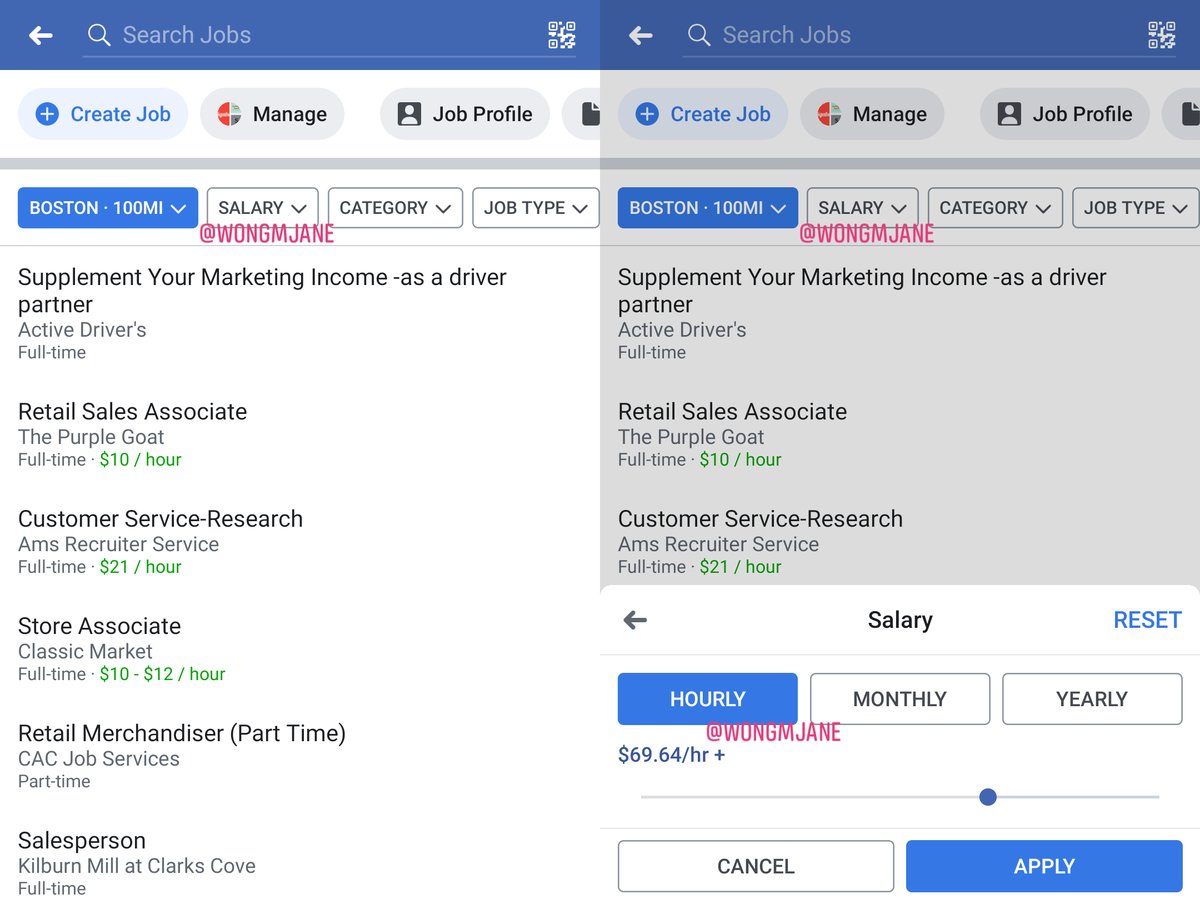Tap the Apply button

coord(1043,866)
